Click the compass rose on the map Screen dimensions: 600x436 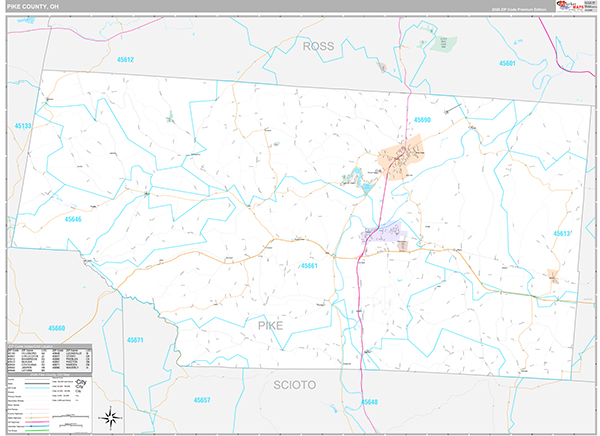[x=111, y=418]
